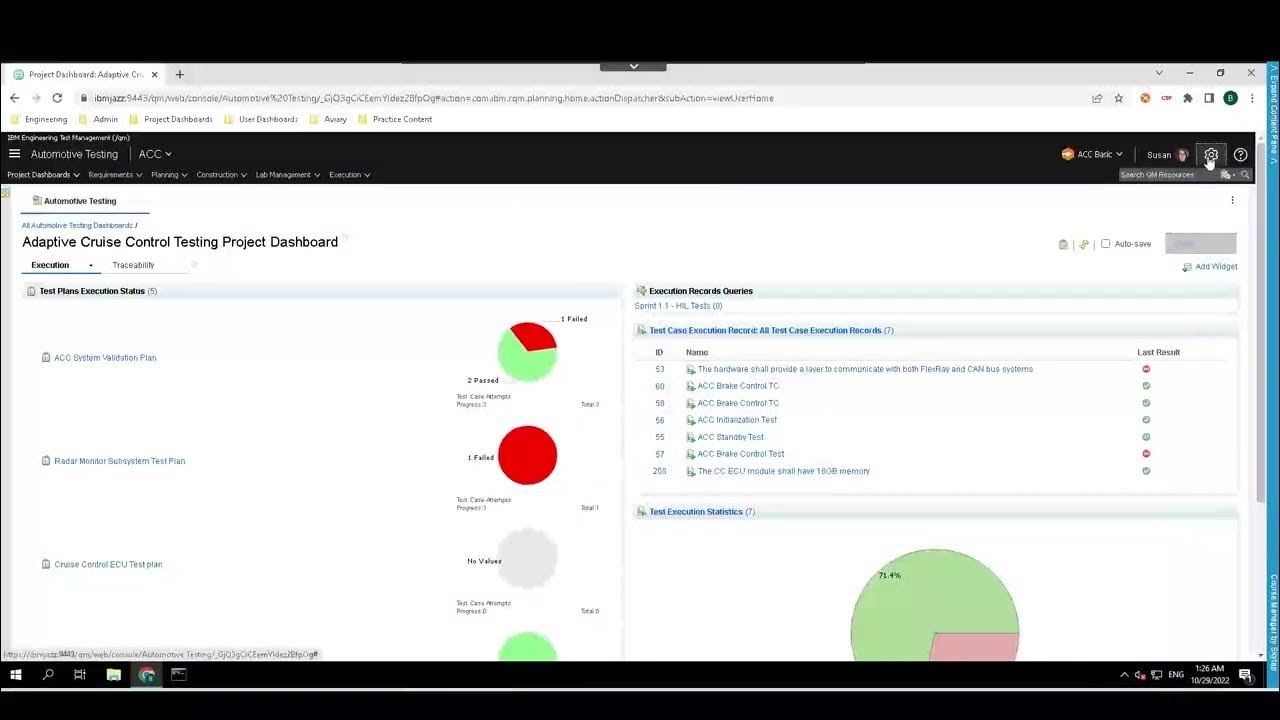Screen dimensions: 1280x720
Task: Open the Execution tab dropdown arrow
Action: (x=90, y=266)
